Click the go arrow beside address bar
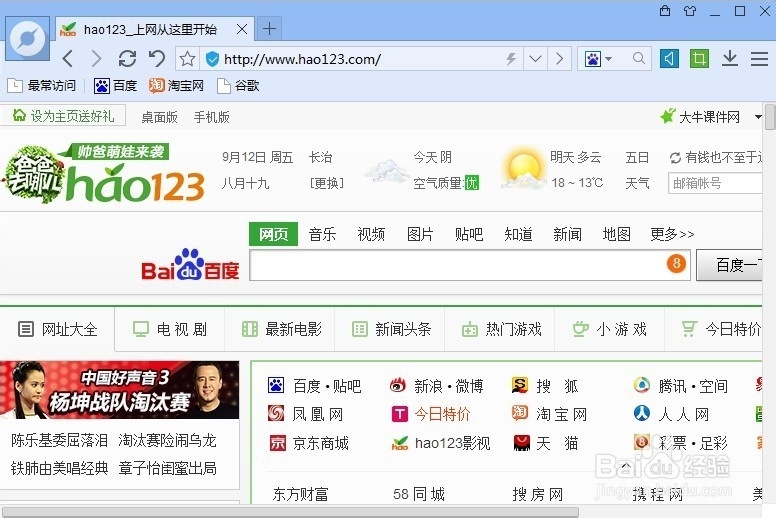The height and width of the screenshot is (518, 776). click(559, 59)
